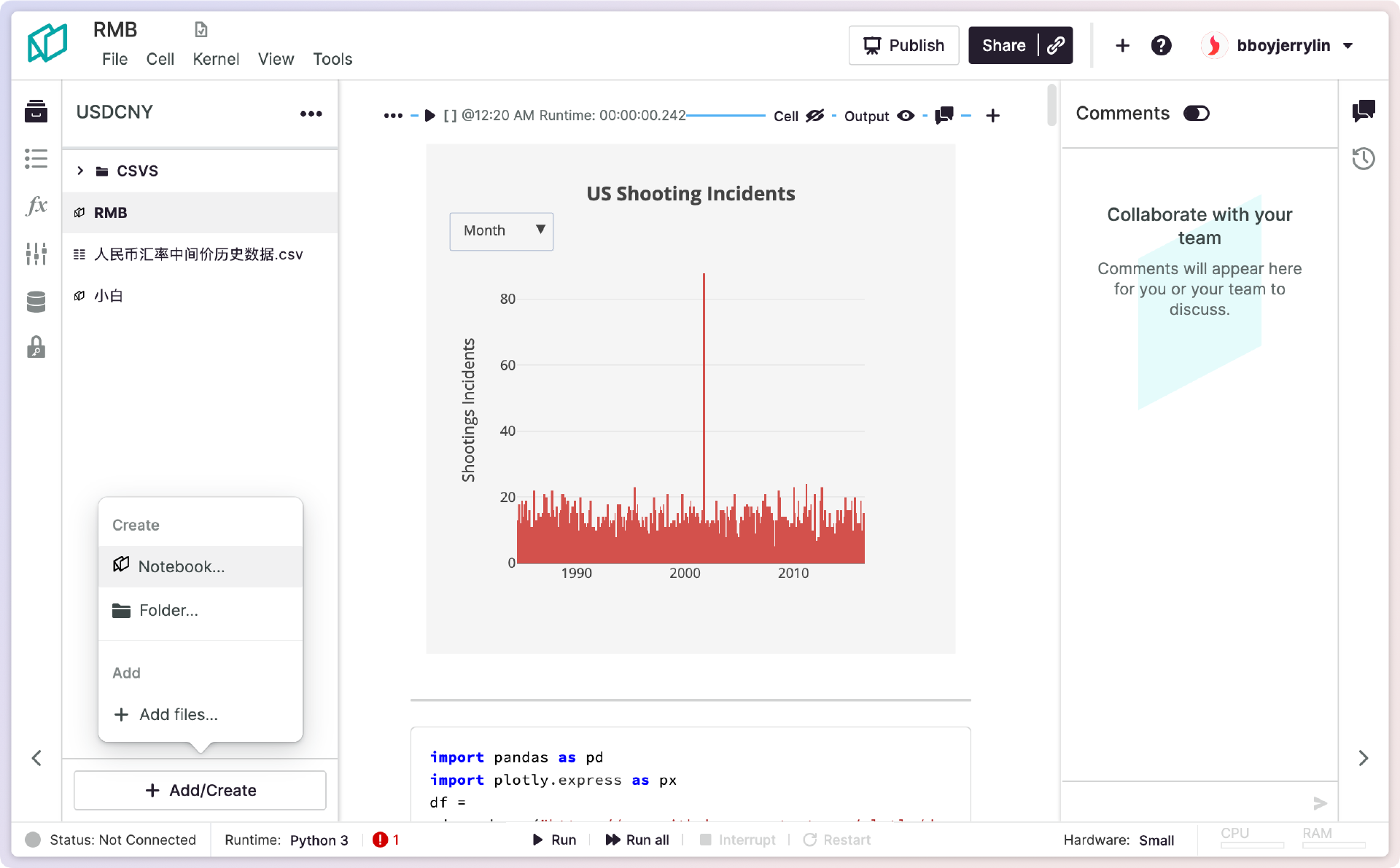Click the plus icon in header
Viewport: 1400px width, 868px height.
1123,45
